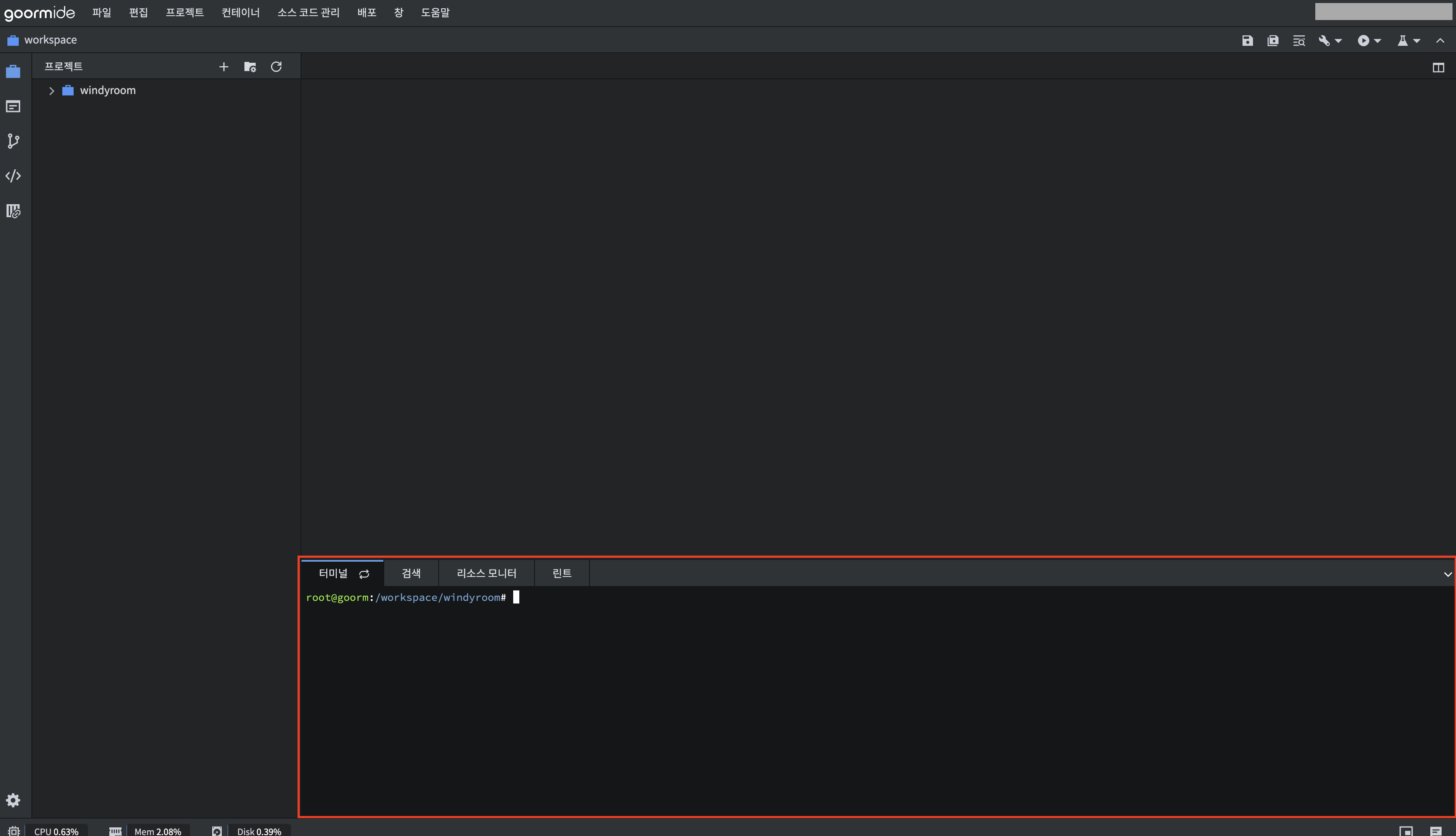The width and height of the screenshot is (1456, 836).
Task: Click the Mem 2.08% status
Action: pos(158,831)
